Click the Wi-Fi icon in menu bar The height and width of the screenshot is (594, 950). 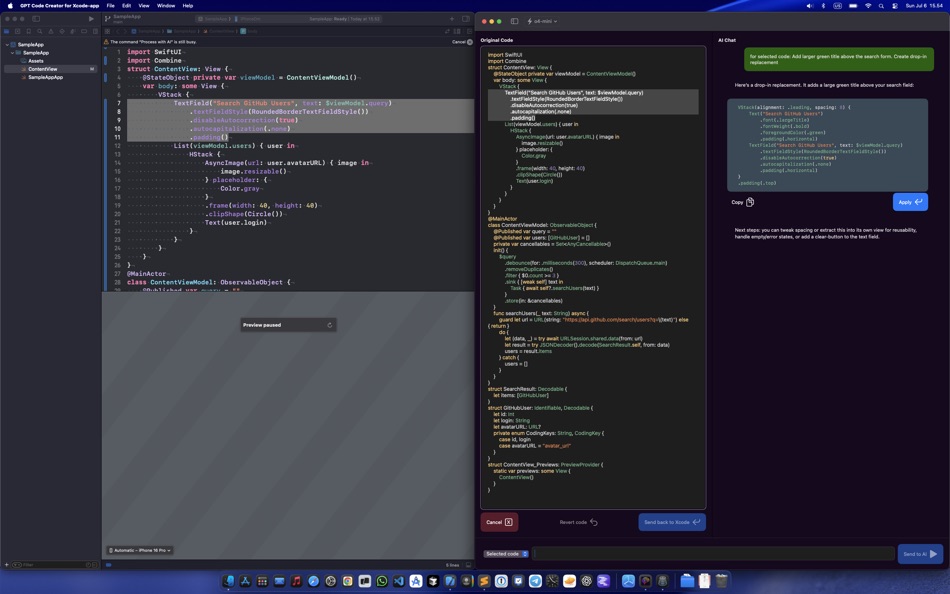click(x=868, y=5)
